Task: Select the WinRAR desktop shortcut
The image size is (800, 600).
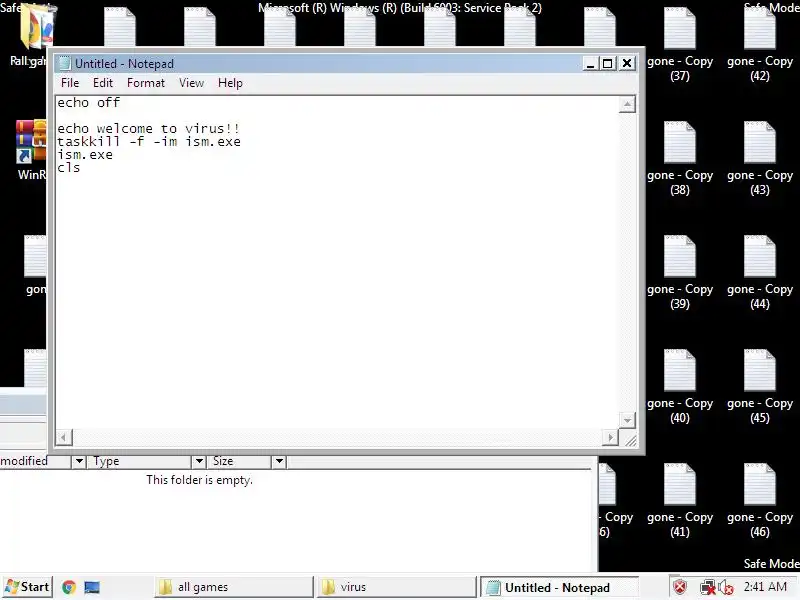Action: (x=31, y=151)
